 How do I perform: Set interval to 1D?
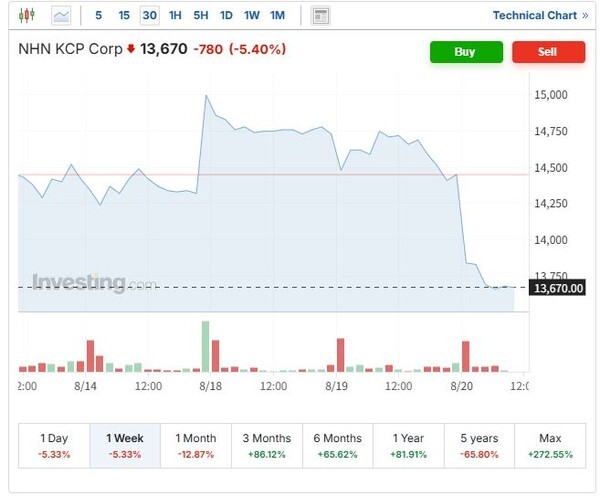click(226, 16)
